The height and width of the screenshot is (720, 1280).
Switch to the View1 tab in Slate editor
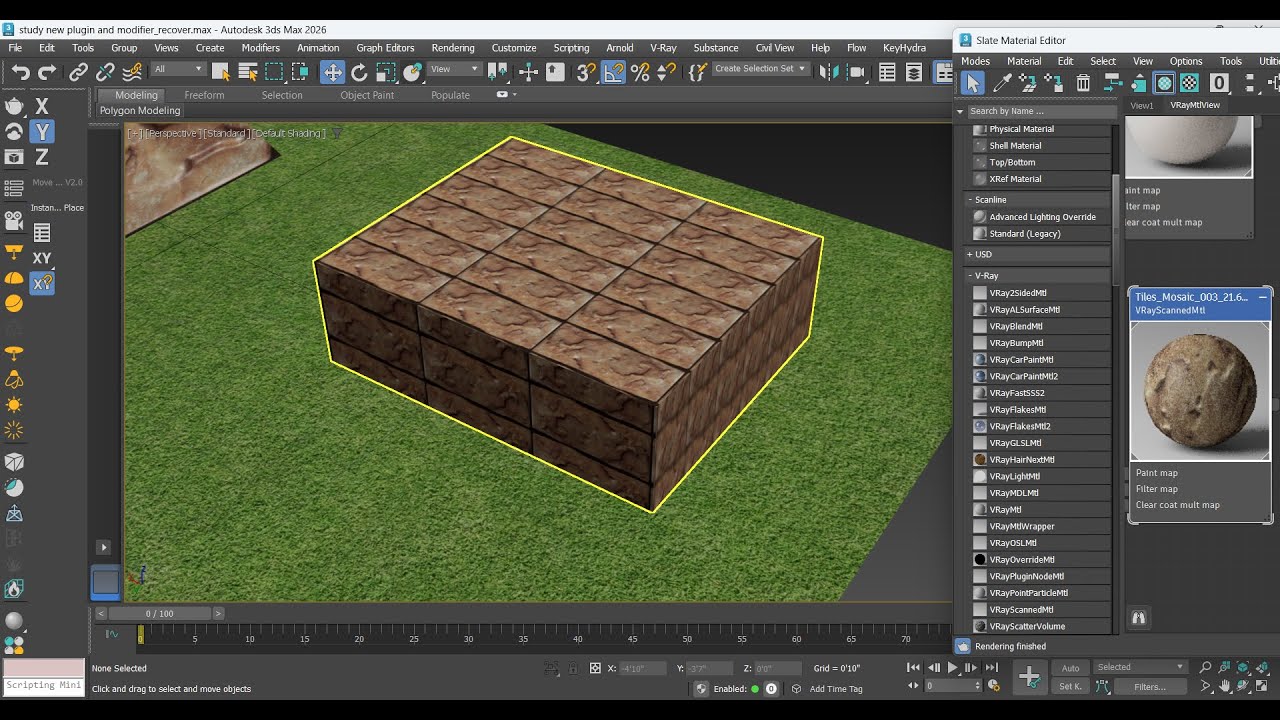tap(1141, 105)
